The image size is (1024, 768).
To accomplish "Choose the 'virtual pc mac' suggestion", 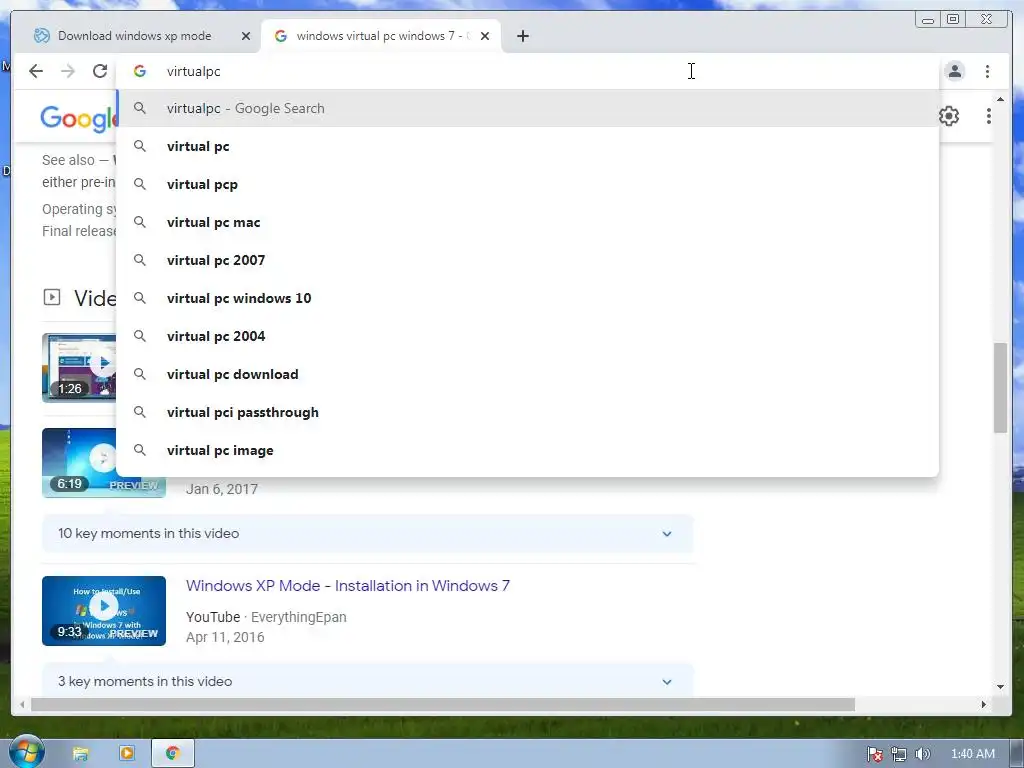I will [x=528, y=222].
